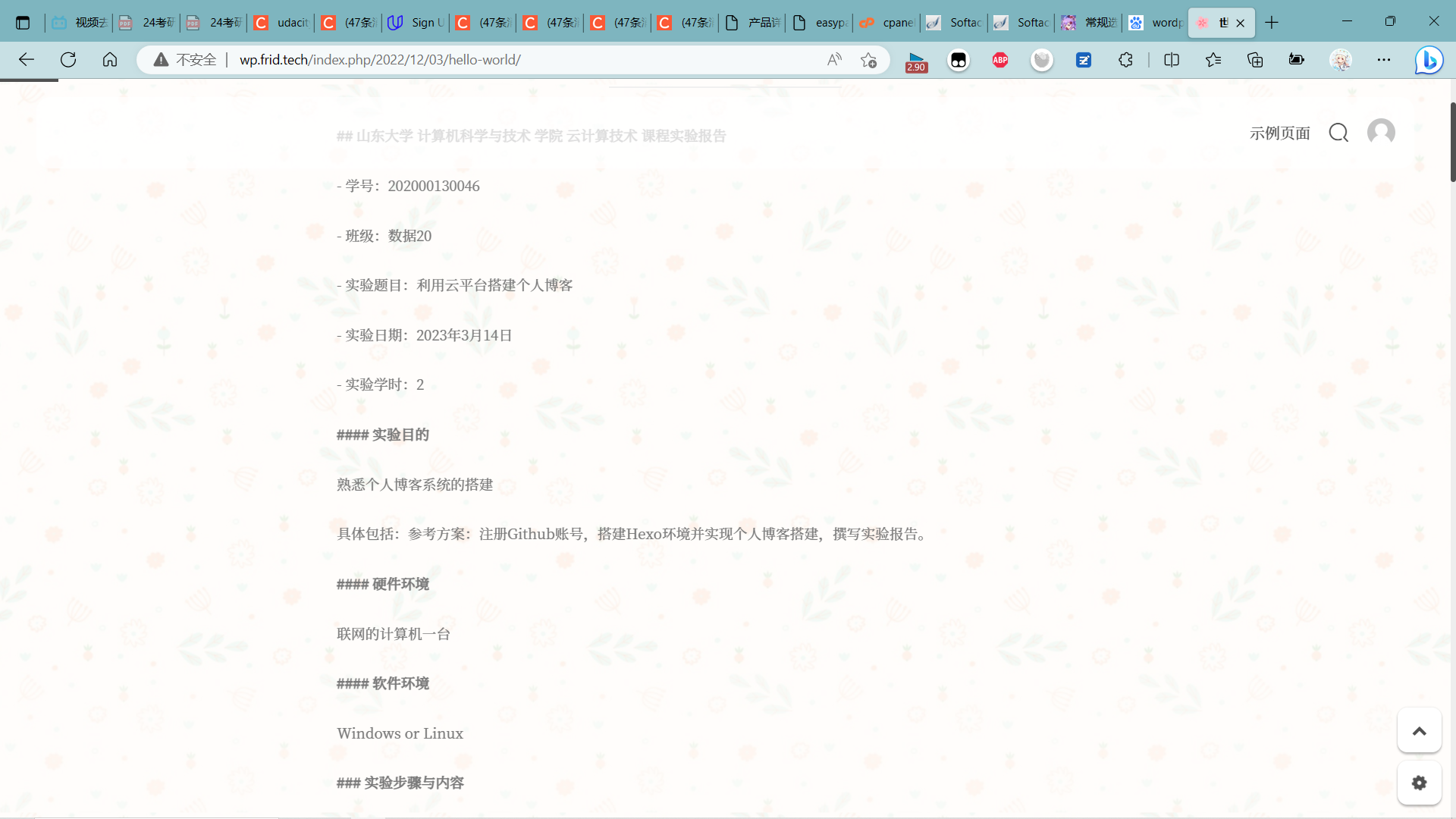Open browser extensions puzzle icon
The width and height of the screenshot is (1456, 819).
point(1125,60)
